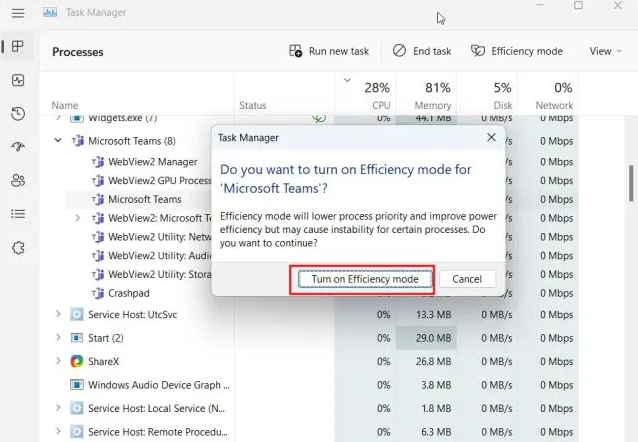Close the Efficiency mode dialog with X
This screenshot has height=442, width=638.
491,138
